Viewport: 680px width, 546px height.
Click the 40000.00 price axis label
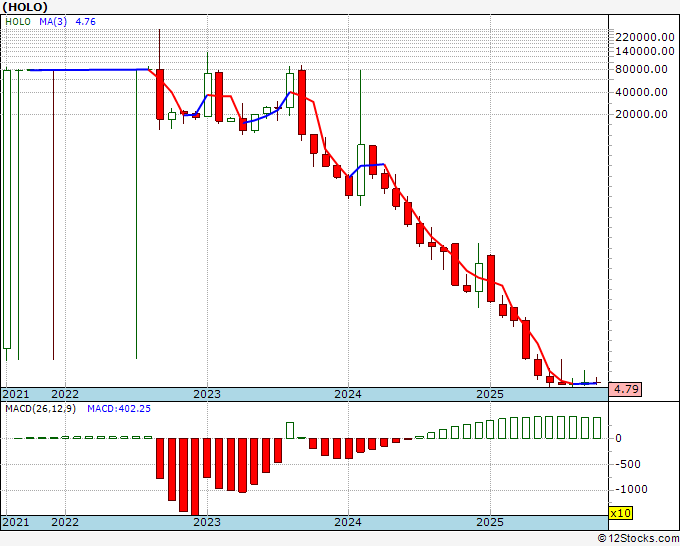point(641,92)
